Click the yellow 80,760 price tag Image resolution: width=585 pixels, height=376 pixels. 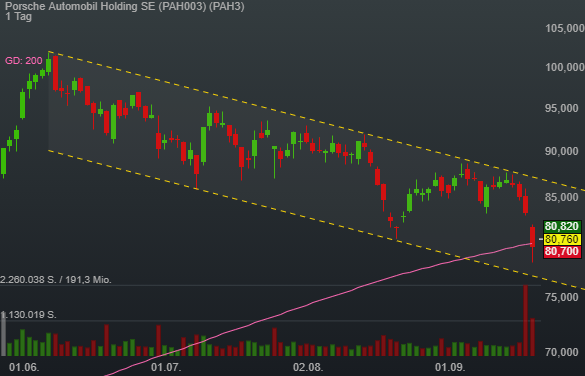coord(562,239)
